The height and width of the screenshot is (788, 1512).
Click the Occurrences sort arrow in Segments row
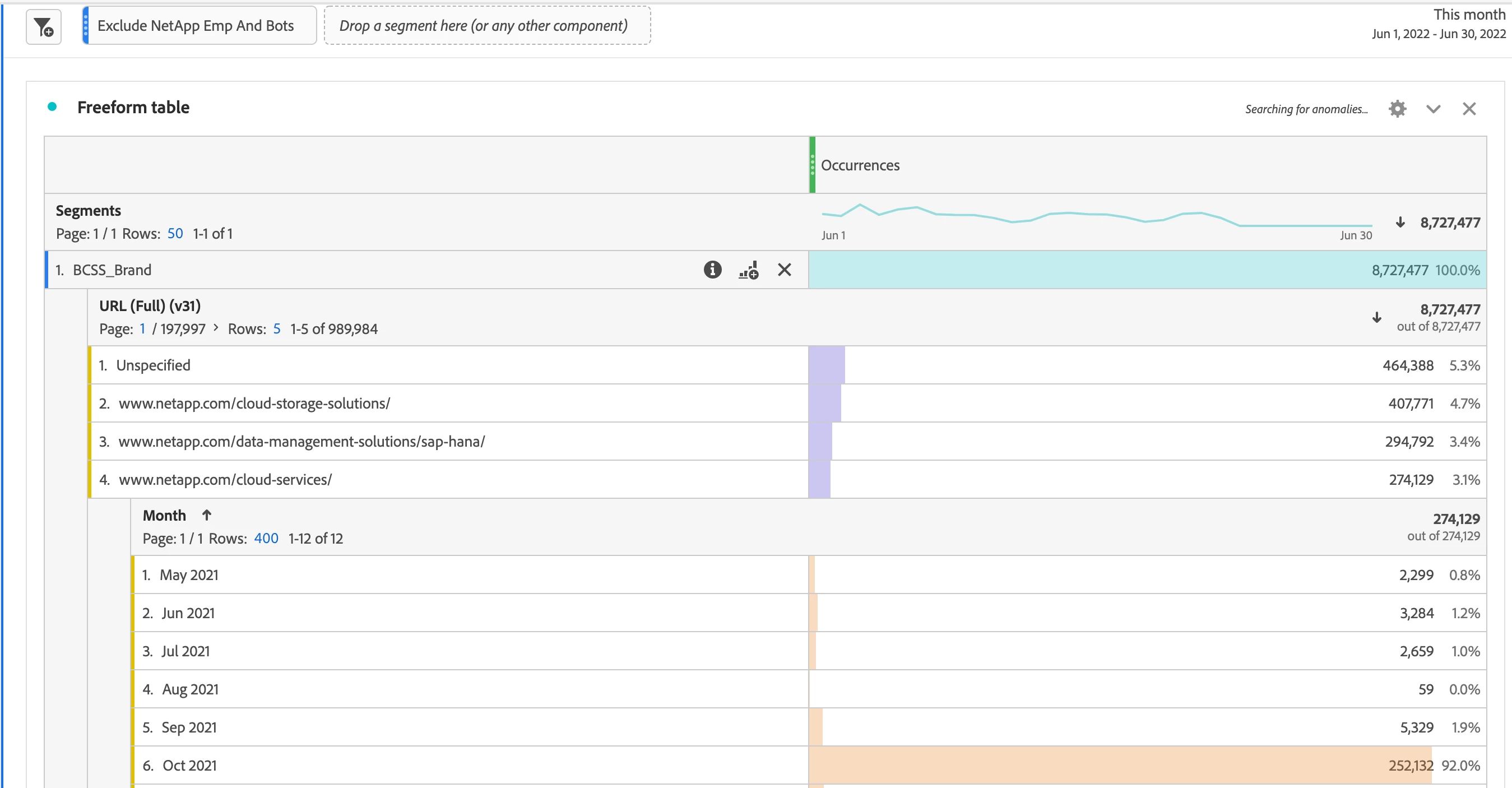click(1400, 223)
